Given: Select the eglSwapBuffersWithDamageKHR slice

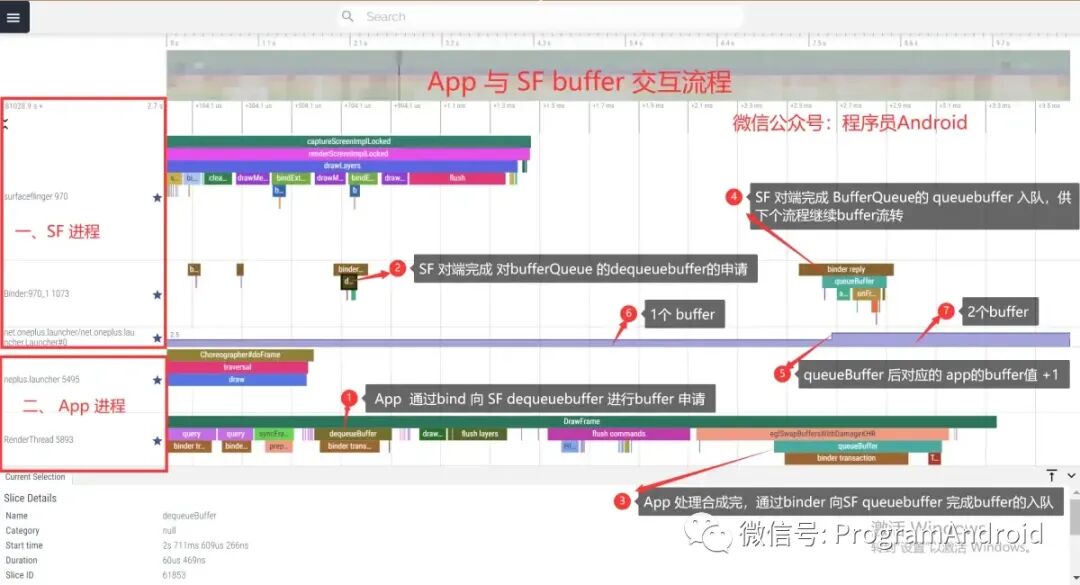Looking at the screenshot, I should pyautogui.click(x=822, y=434).
